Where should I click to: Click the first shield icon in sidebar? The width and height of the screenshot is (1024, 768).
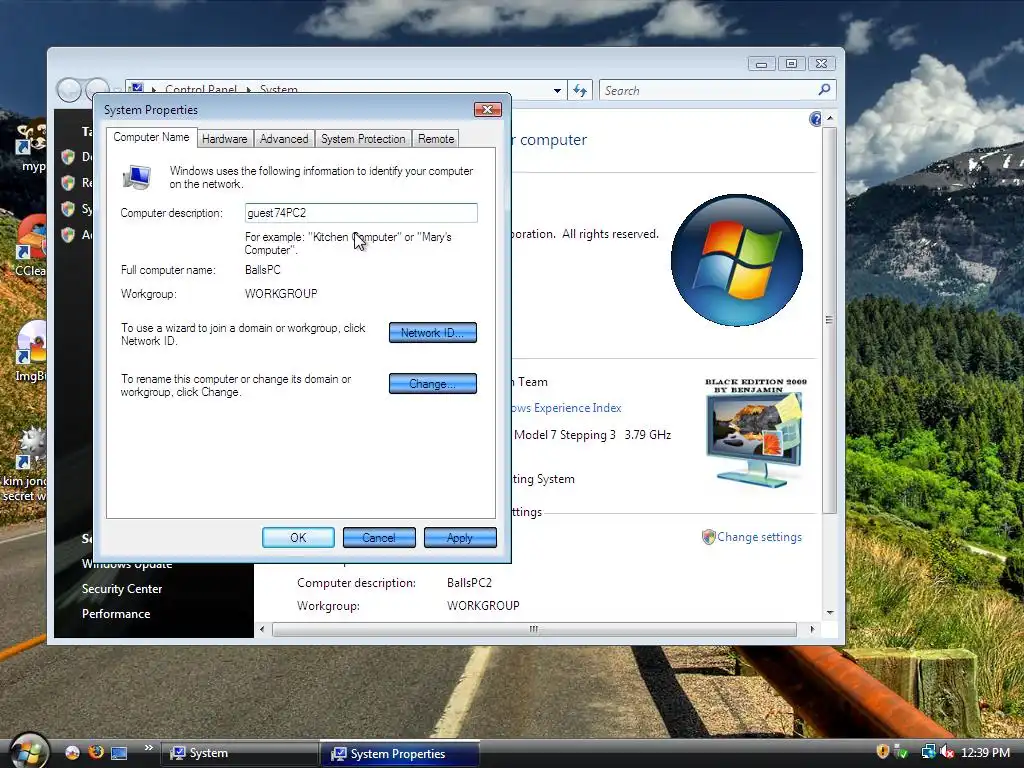(x=68, y=157)
